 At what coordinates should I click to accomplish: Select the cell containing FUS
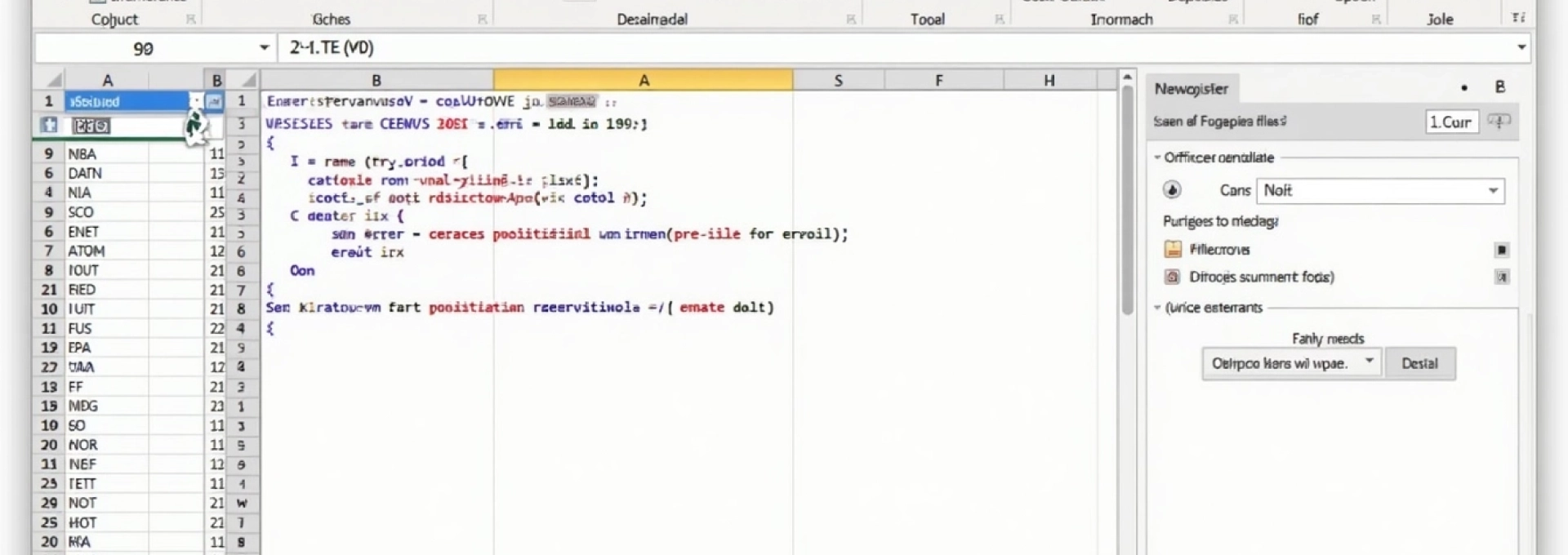coord(107,328)
